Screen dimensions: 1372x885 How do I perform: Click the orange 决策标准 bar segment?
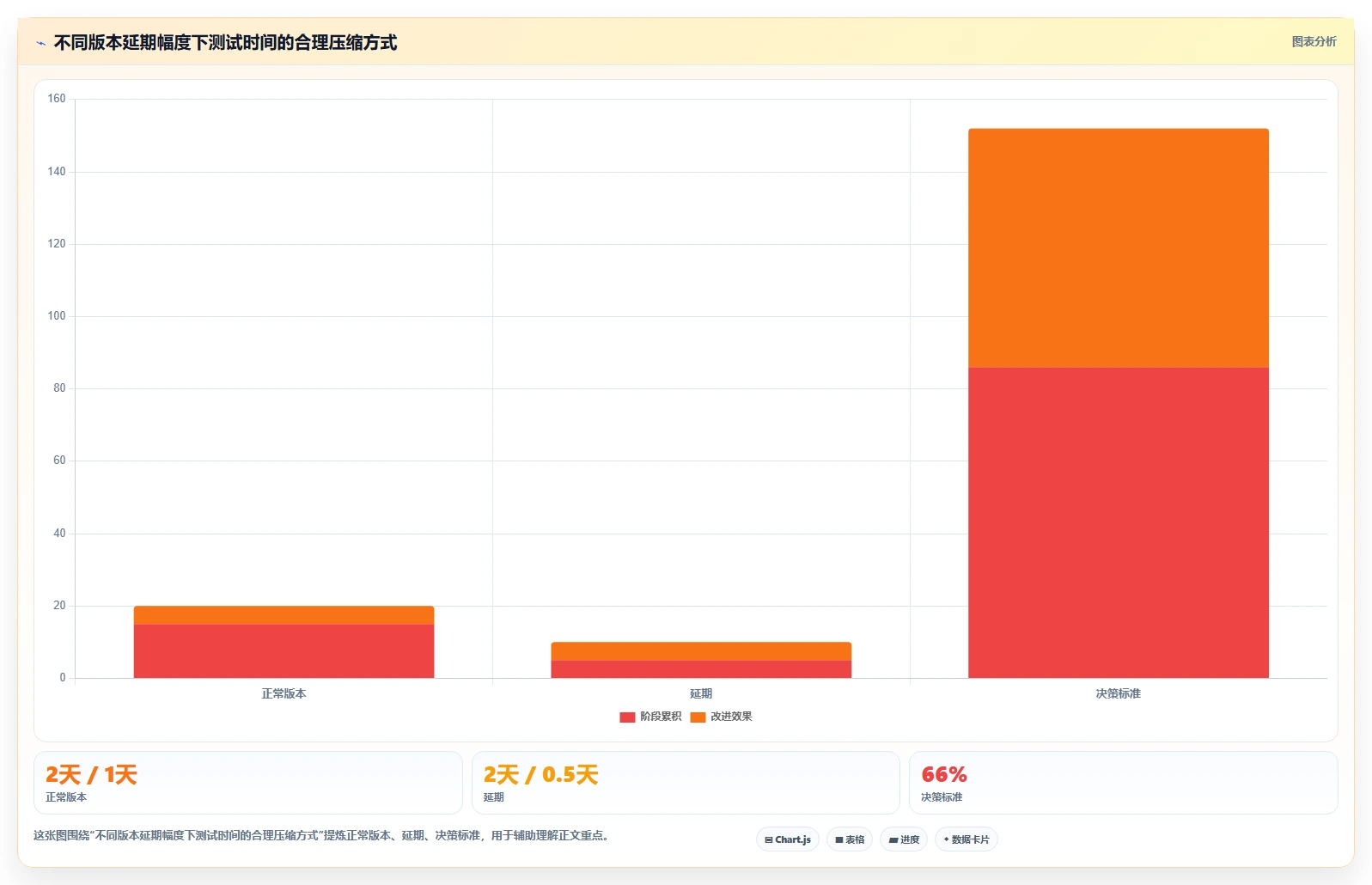[x=1119, y=248]
